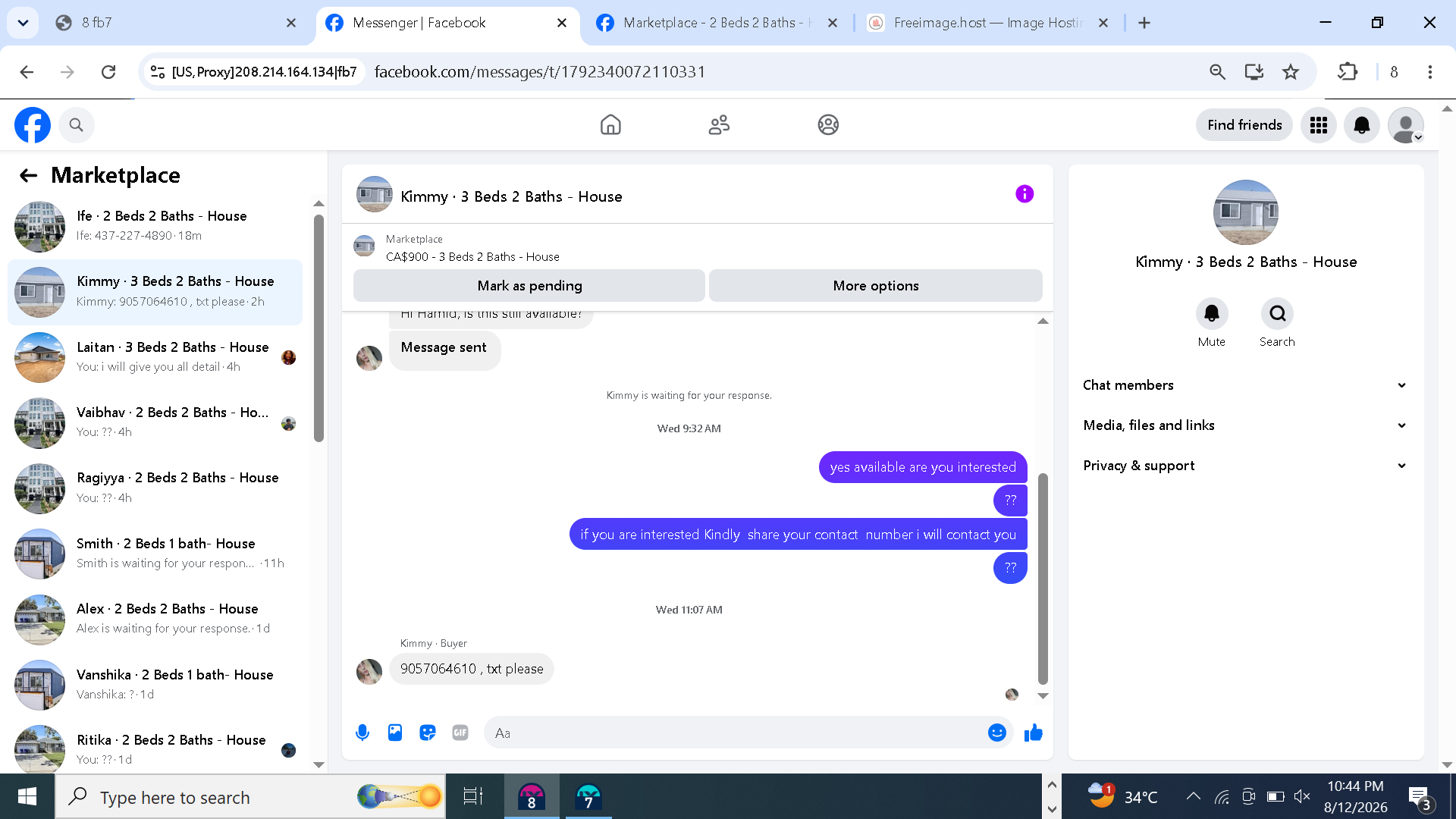Viewport: 1456px width, 819px height.
Task: Bookmark this page star icon
Action: (1291, 72)
